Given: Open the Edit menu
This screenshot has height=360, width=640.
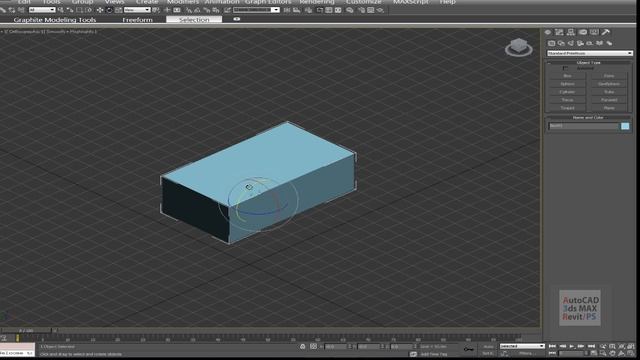Looking at the screenshot, I should 24,2.
